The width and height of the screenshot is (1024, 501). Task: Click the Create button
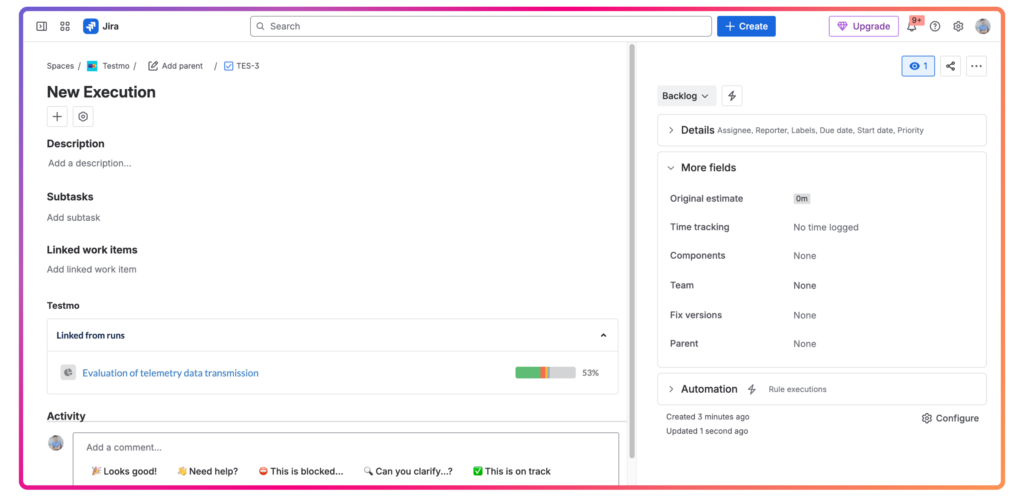(x=746, y=26)
